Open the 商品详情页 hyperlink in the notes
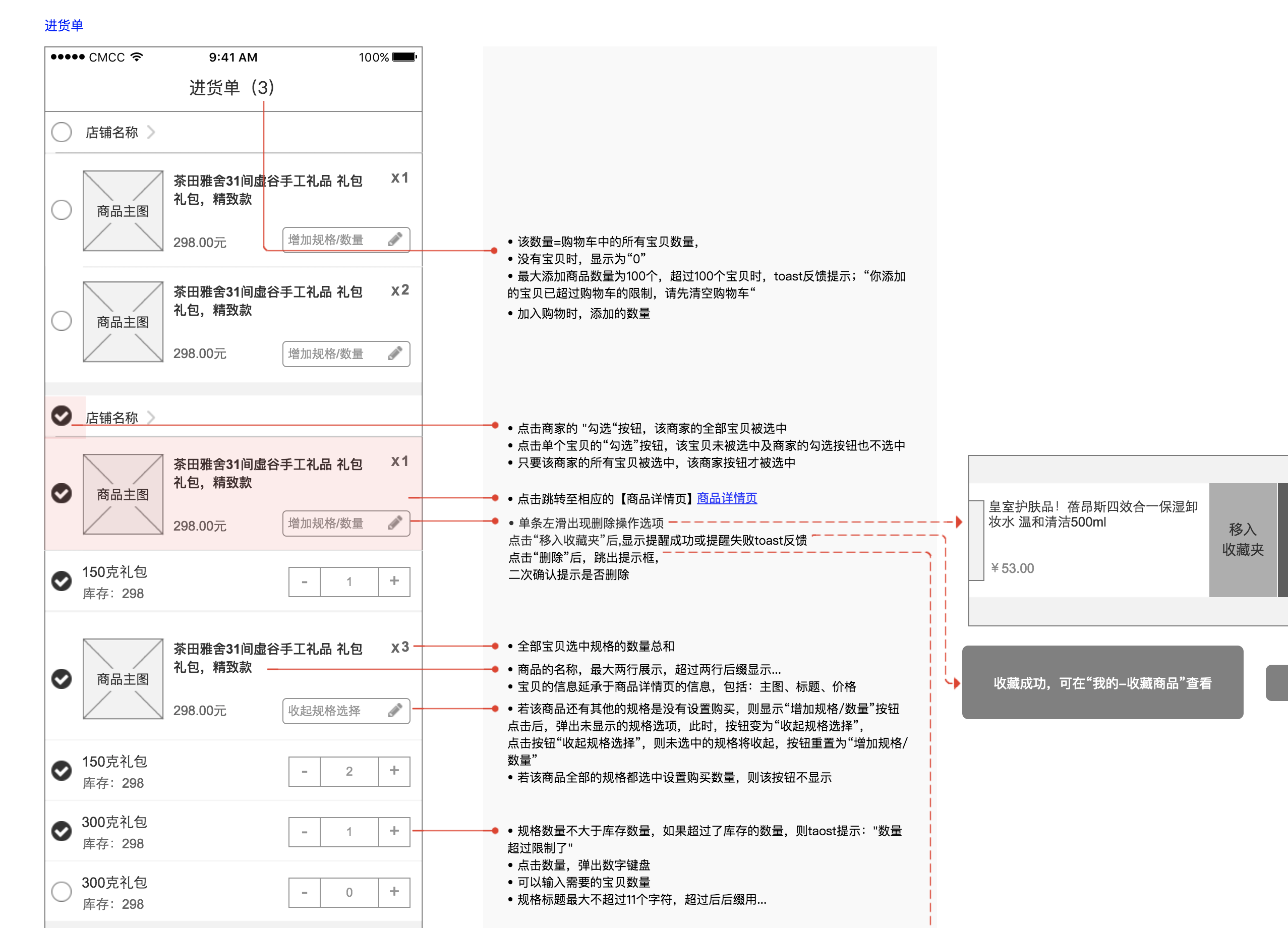This screenshot has width=1288, height=928. (x=726, y=498)
